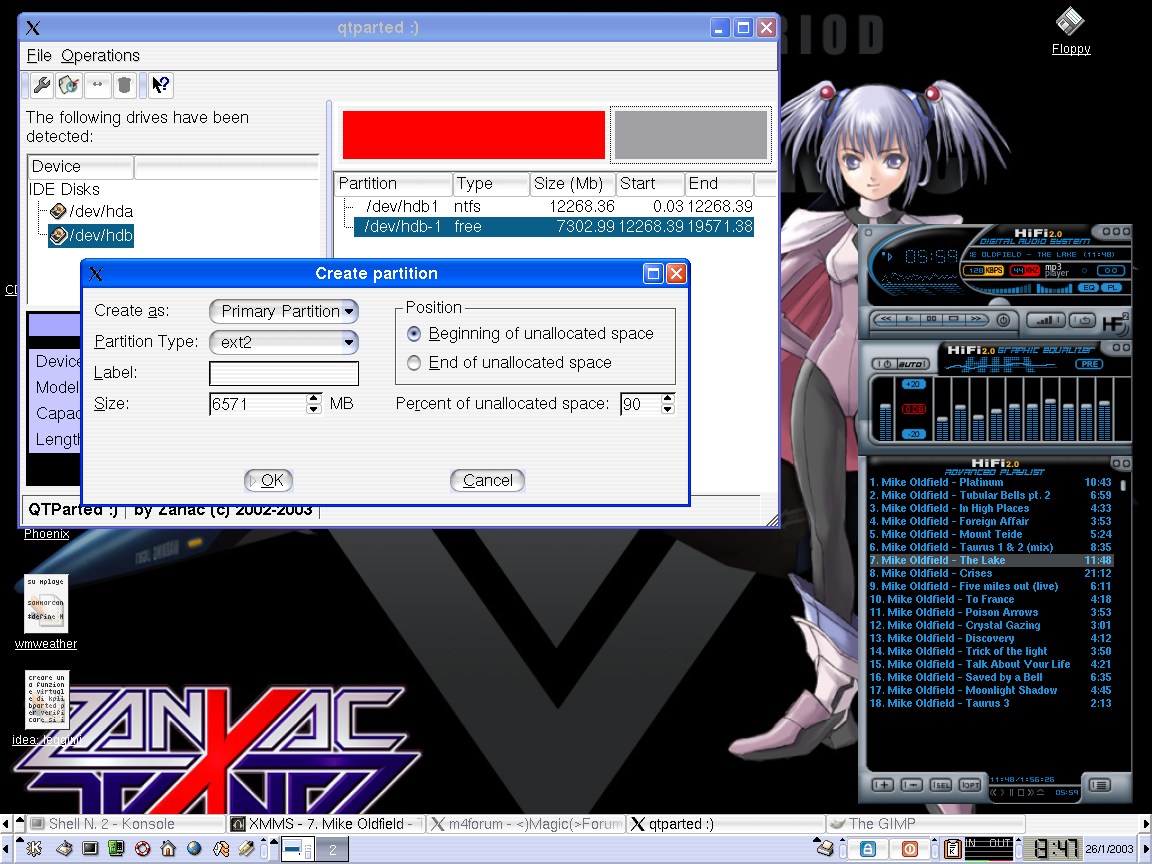Toggle the XMMS playlist PL button
The width and height of the screenshot is (1152, 864).
[x=1112, y=288]
